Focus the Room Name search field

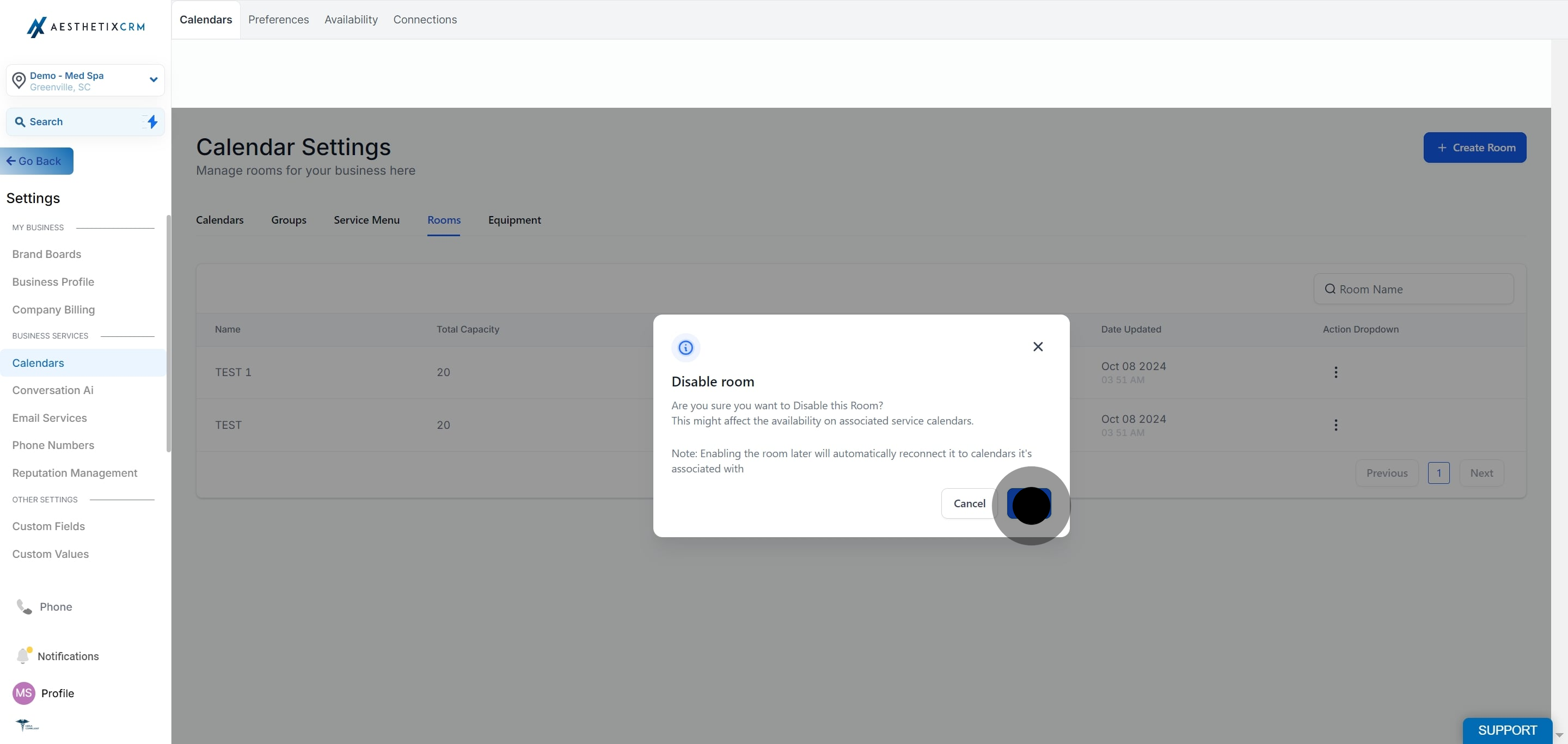1413,289
